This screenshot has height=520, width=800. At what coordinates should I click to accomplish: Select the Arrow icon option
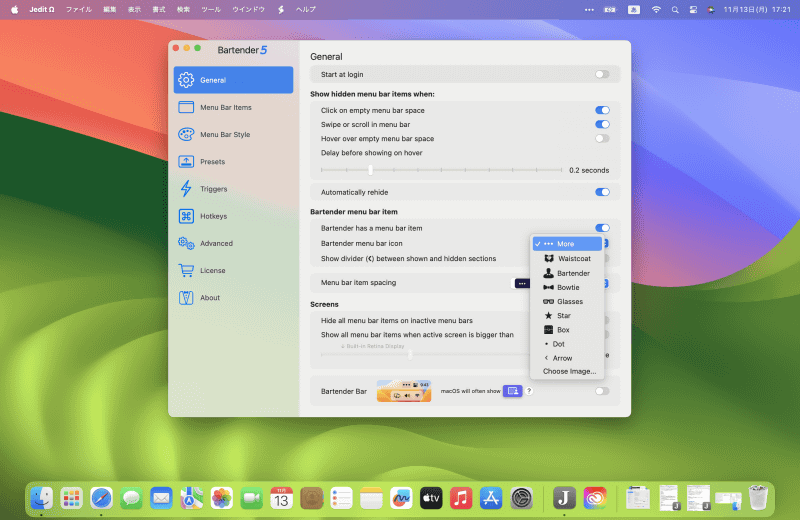tap(567, 358)
